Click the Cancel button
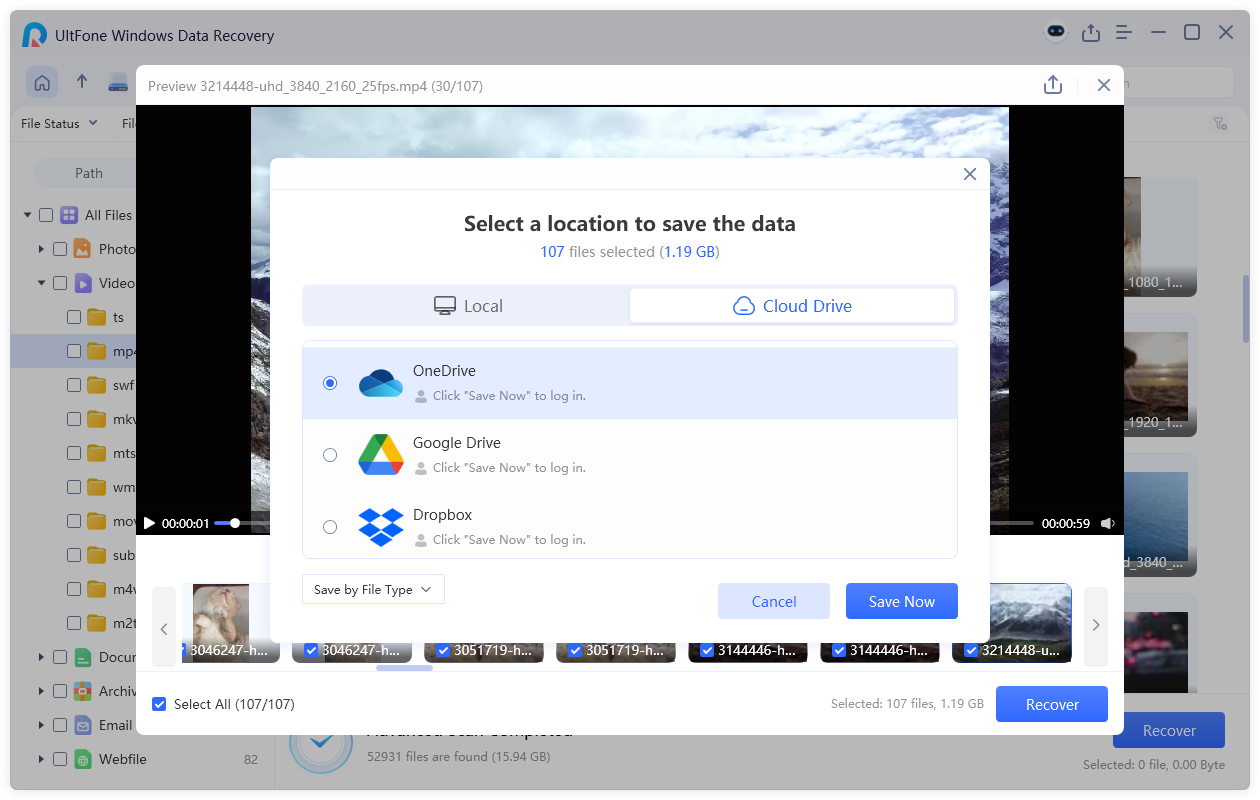This screenshot has height=800, width=1260. pos(773,601)
